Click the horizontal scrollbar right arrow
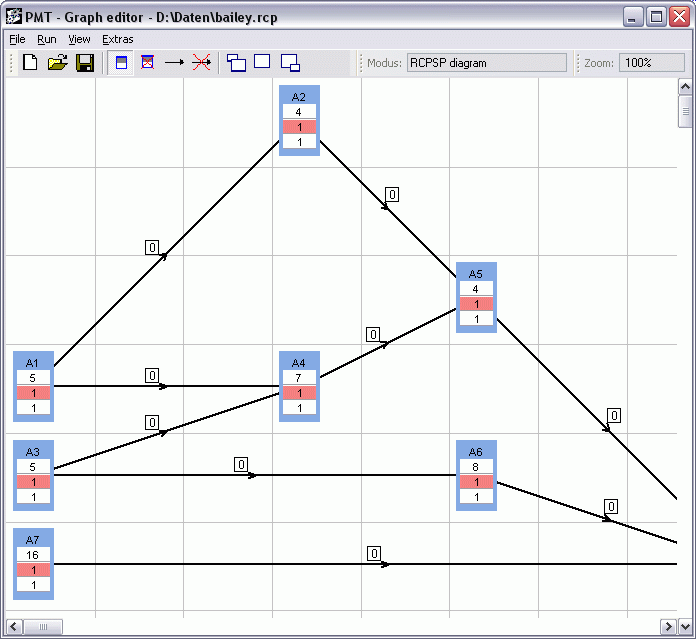The height and width of the screenshot is (639, 696). tap(668, 627)
